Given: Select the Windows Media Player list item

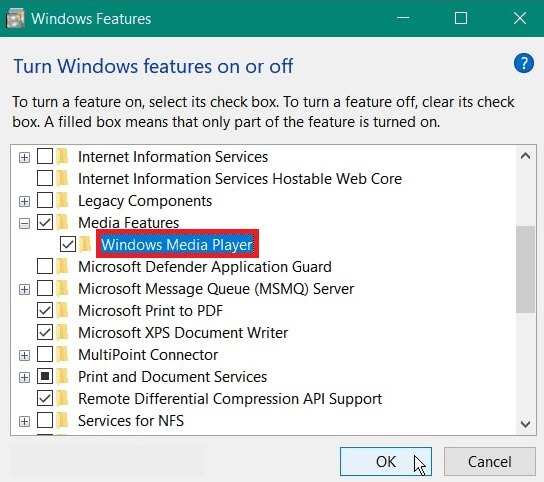Looking at the screenshot, I should pyautogui.click(x=177, y=245).
